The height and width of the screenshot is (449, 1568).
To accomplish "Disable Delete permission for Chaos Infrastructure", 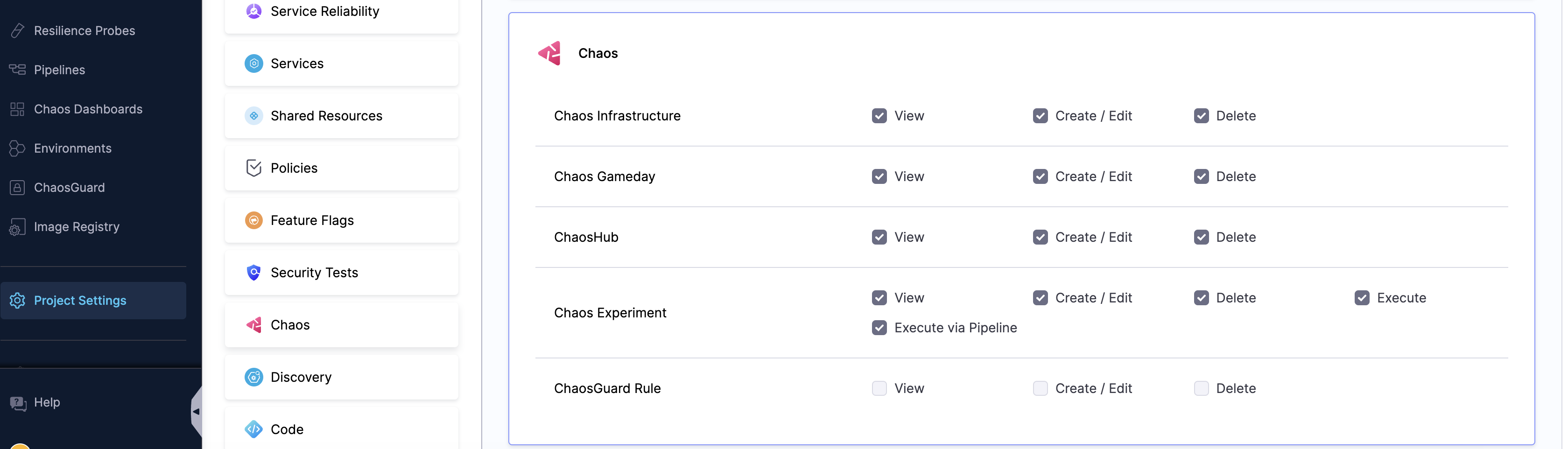I will click(x=1202, y=116).
